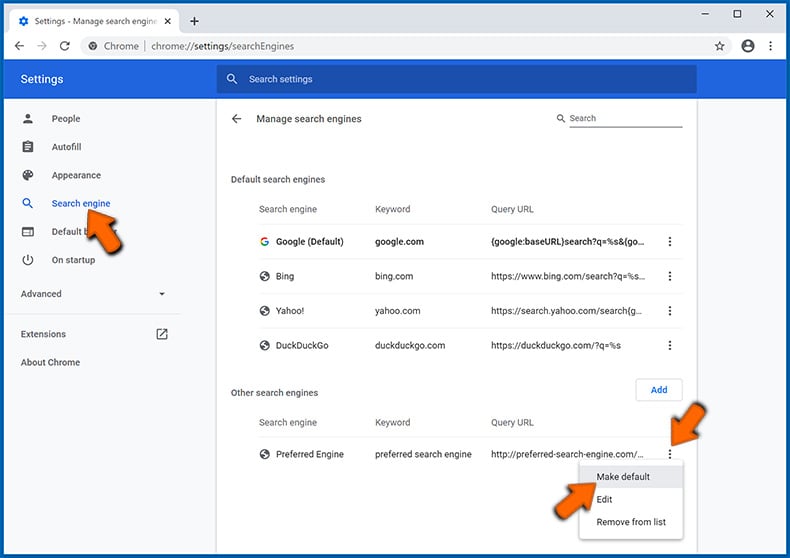790x558 pixels.
Task: Close the Settings tab
Action: tap(168, 21)
